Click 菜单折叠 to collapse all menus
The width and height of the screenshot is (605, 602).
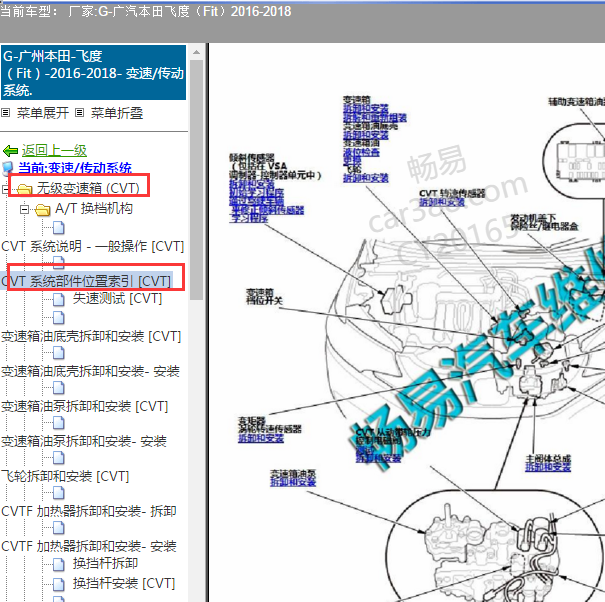pyautogui.click(x=117, y=113)
